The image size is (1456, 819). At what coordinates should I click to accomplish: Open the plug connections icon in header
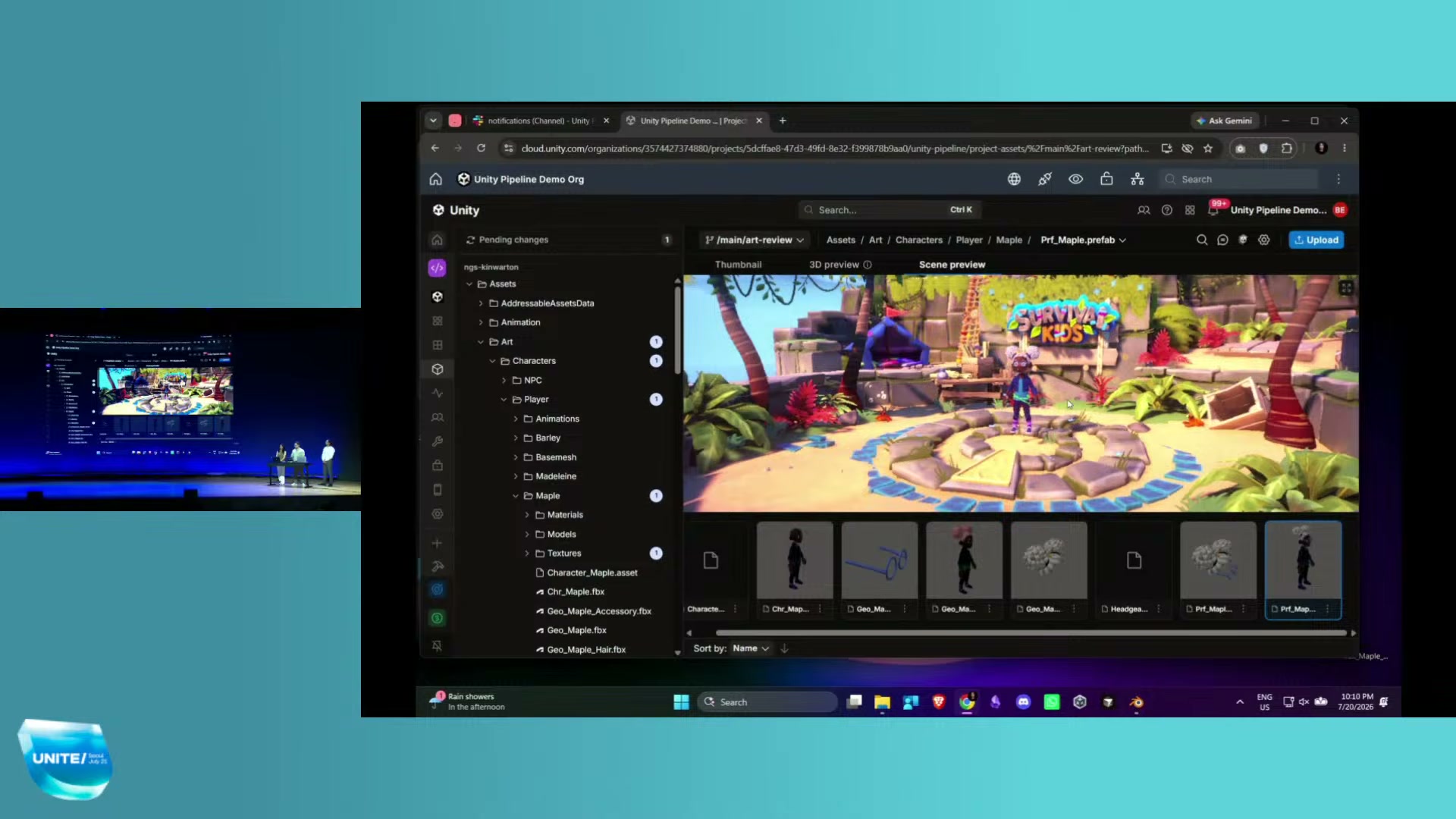click(1045, 180)
